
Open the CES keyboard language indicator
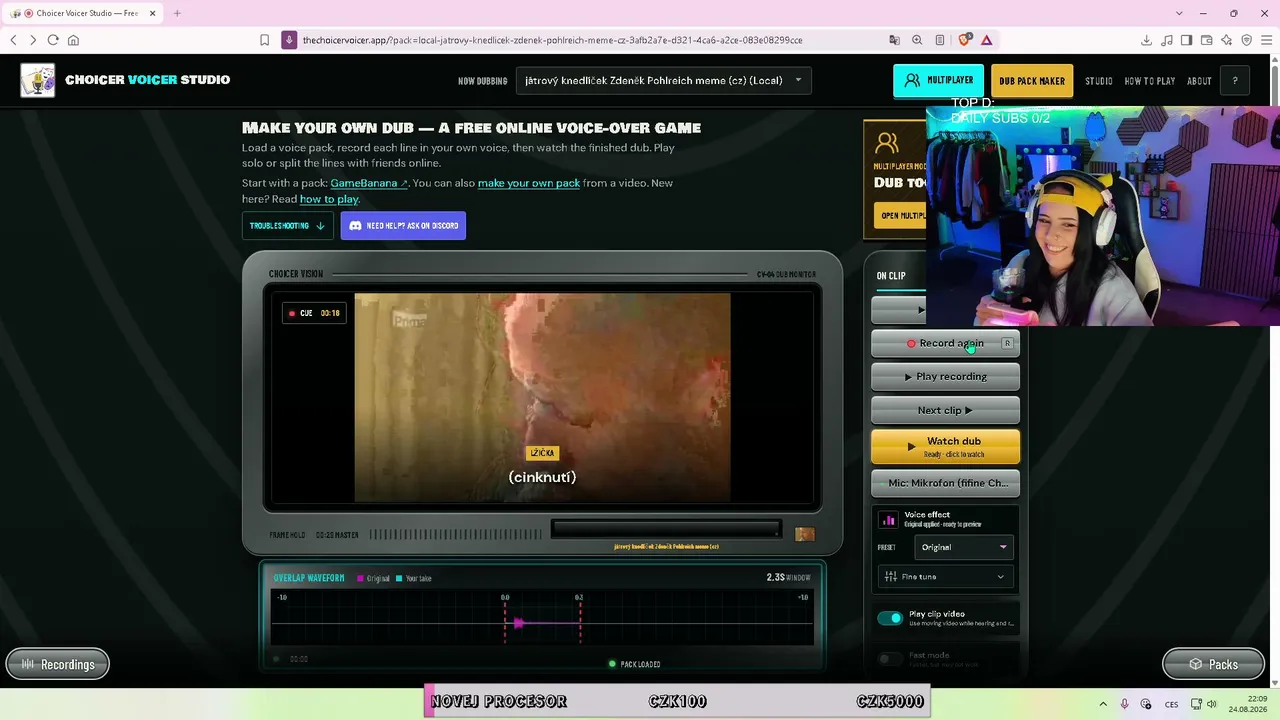pyautogui.click(x=1171, y=704)
